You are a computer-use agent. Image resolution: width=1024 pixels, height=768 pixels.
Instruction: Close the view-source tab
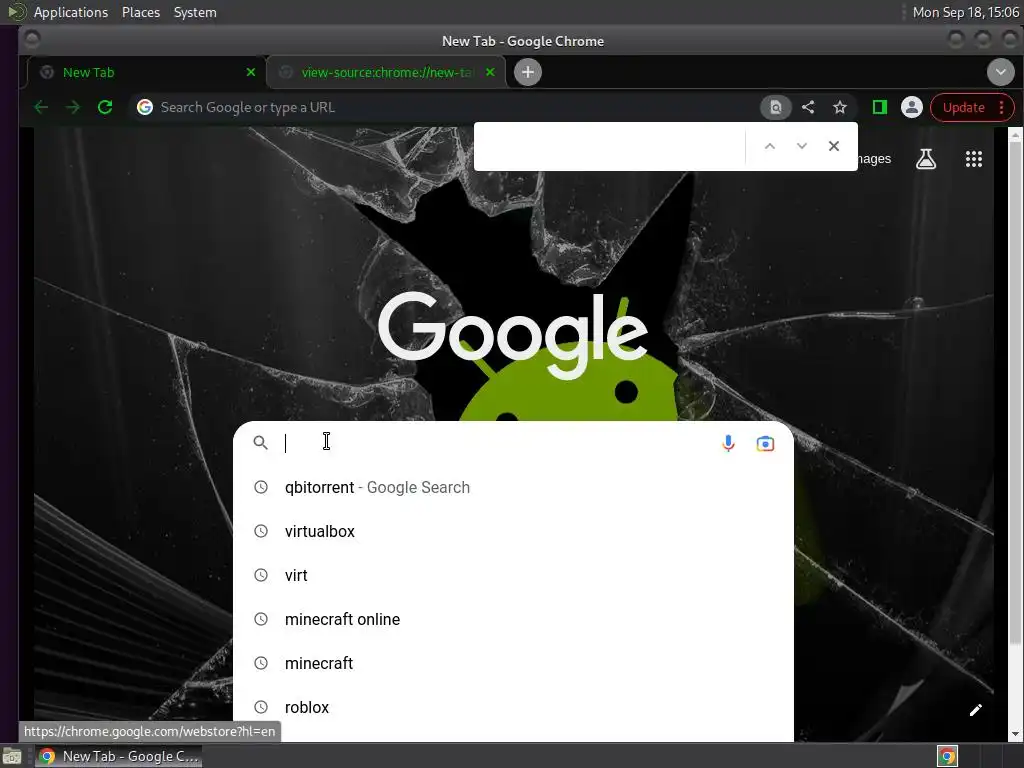click(x=490, y=72)
